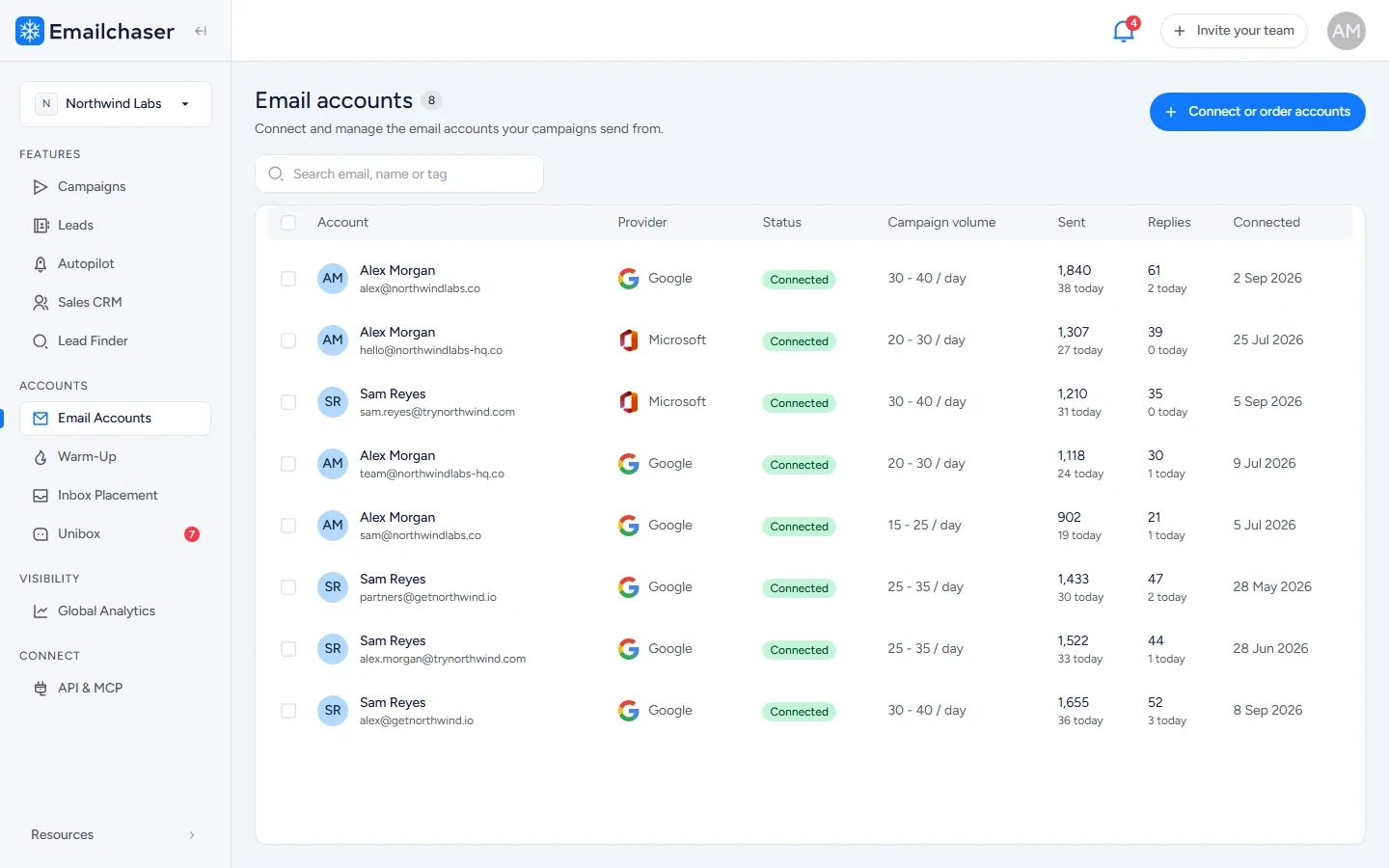The height and width of the screenshot is (868, 1389).
Task: Click the 1,840 sent count
Action: coord(1074,271)
